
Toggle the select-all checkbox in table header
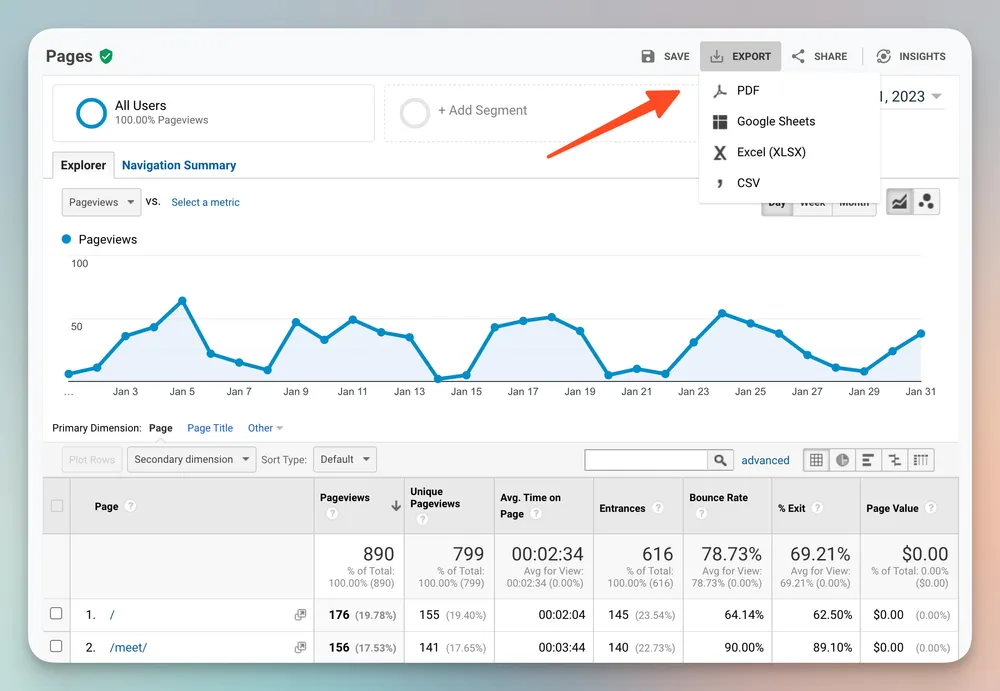coord(56,506)
